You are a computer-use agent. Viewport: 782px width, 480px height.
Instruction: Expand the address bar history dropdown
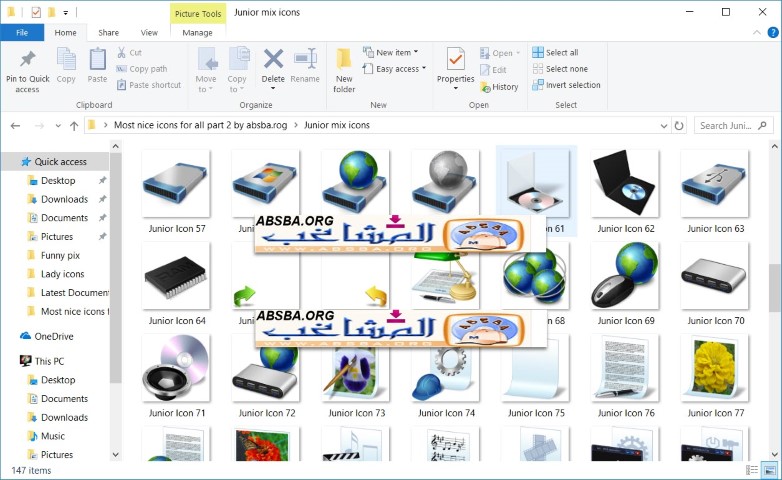(x=664, y=126)
